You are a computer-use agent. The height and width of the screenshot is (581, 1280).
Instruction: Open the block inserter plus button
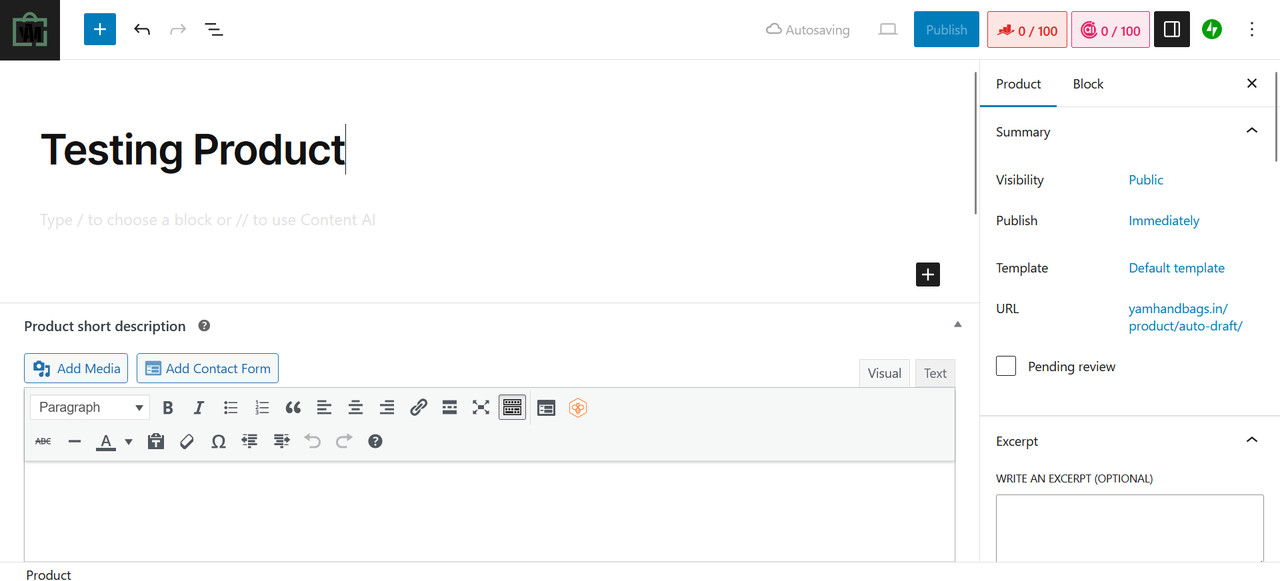[x=100, y=30]
